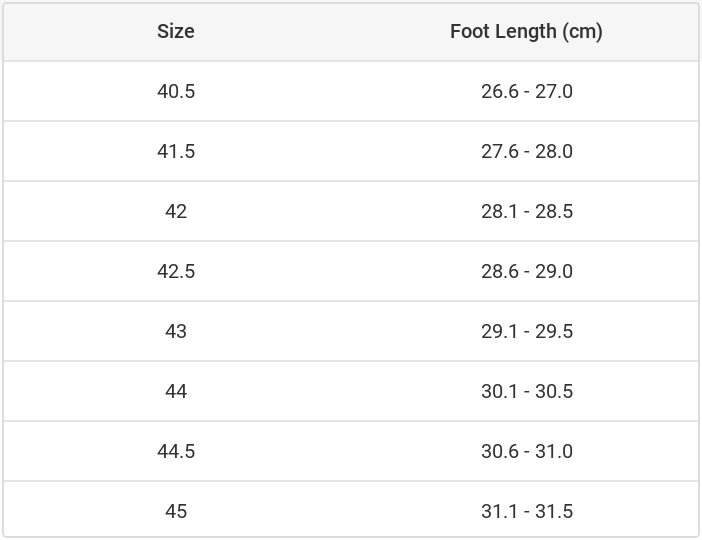Screen dimensions: 702x540
Task: Click the Size column header
Action: [176, 31]
